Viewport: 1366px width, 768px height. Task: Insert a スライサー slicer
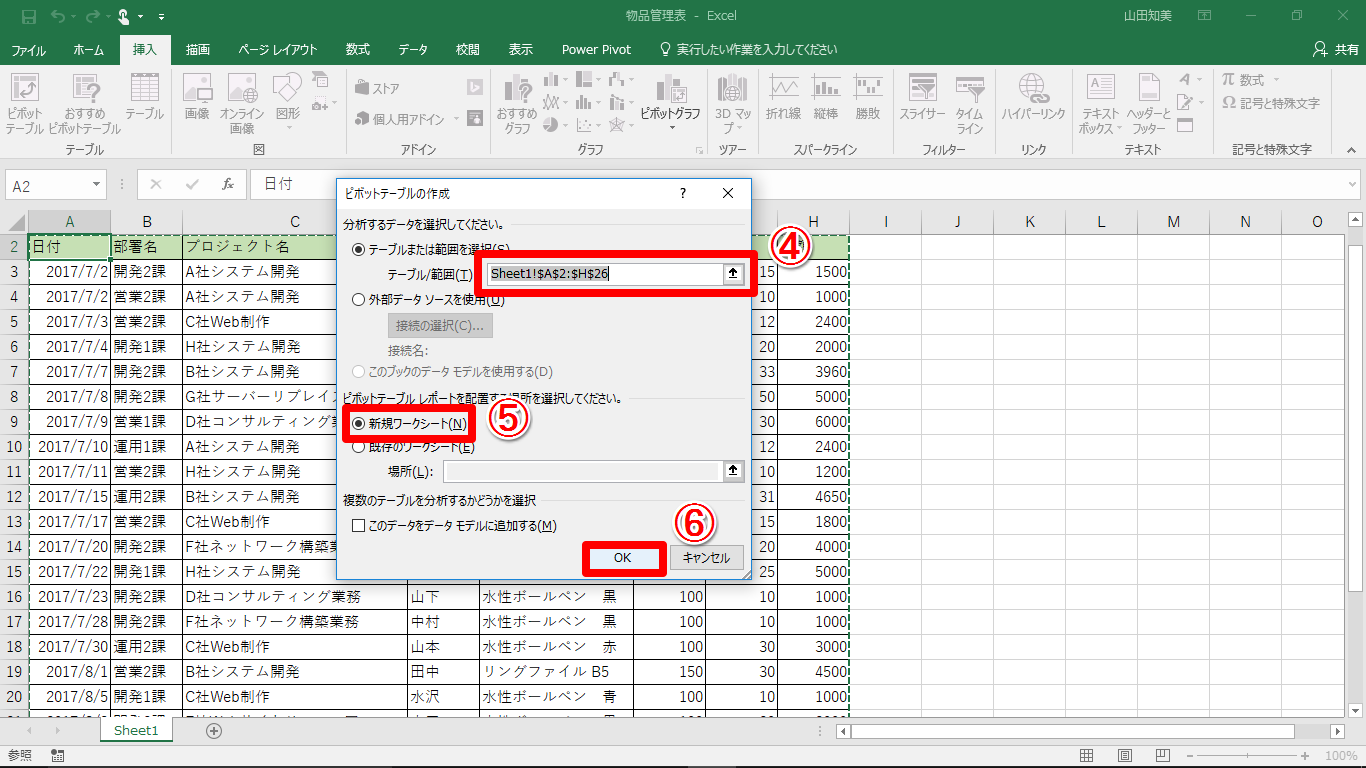click(922, 97)
